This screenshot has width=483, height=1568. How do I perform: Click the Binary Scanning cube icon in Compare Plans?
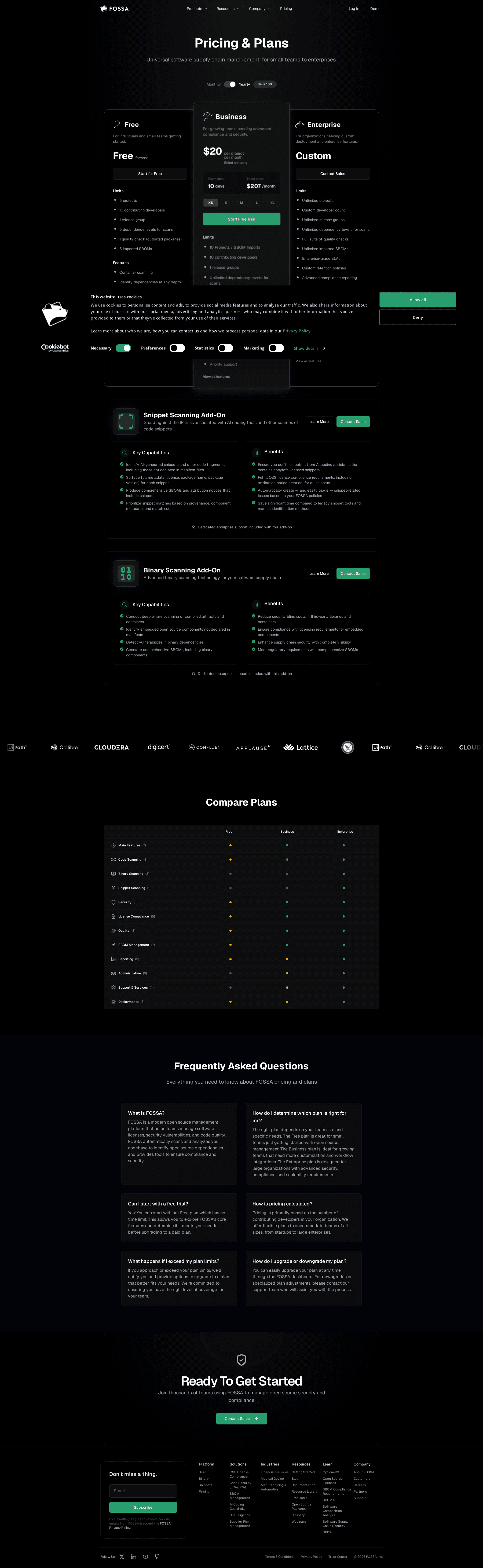tap(114, 873)
